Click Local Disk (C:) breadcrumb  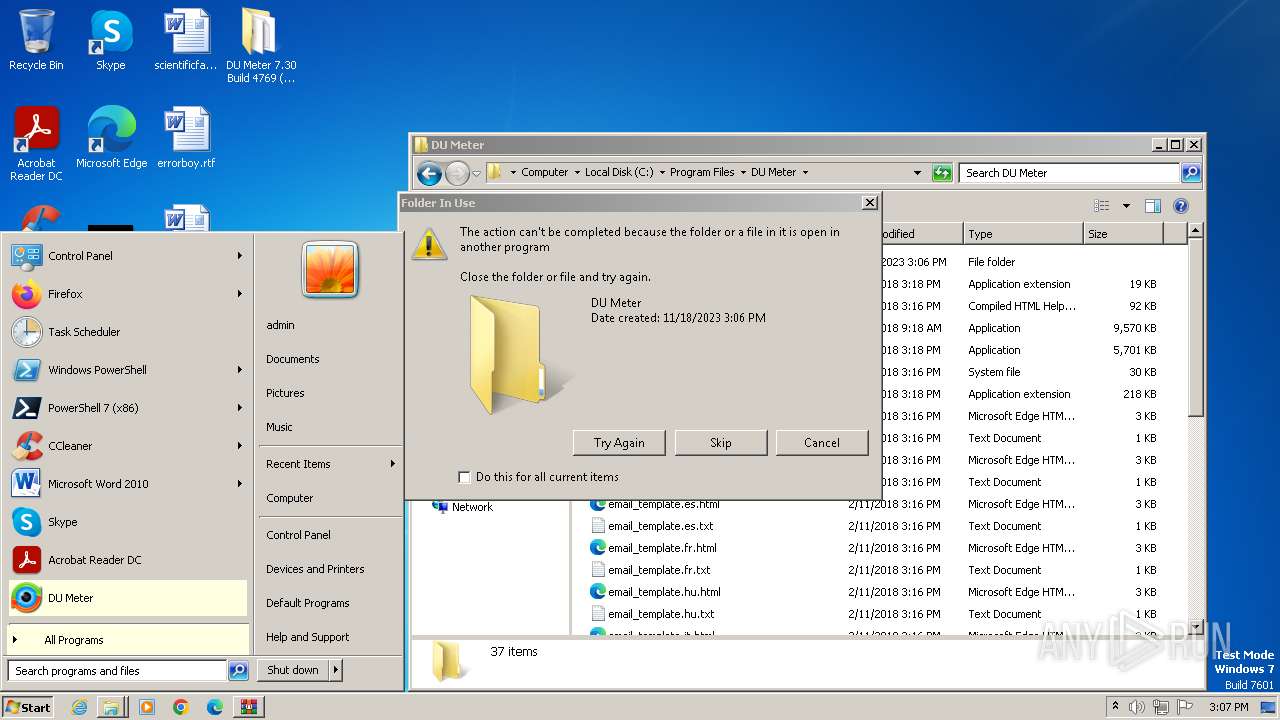click(619, 172)
